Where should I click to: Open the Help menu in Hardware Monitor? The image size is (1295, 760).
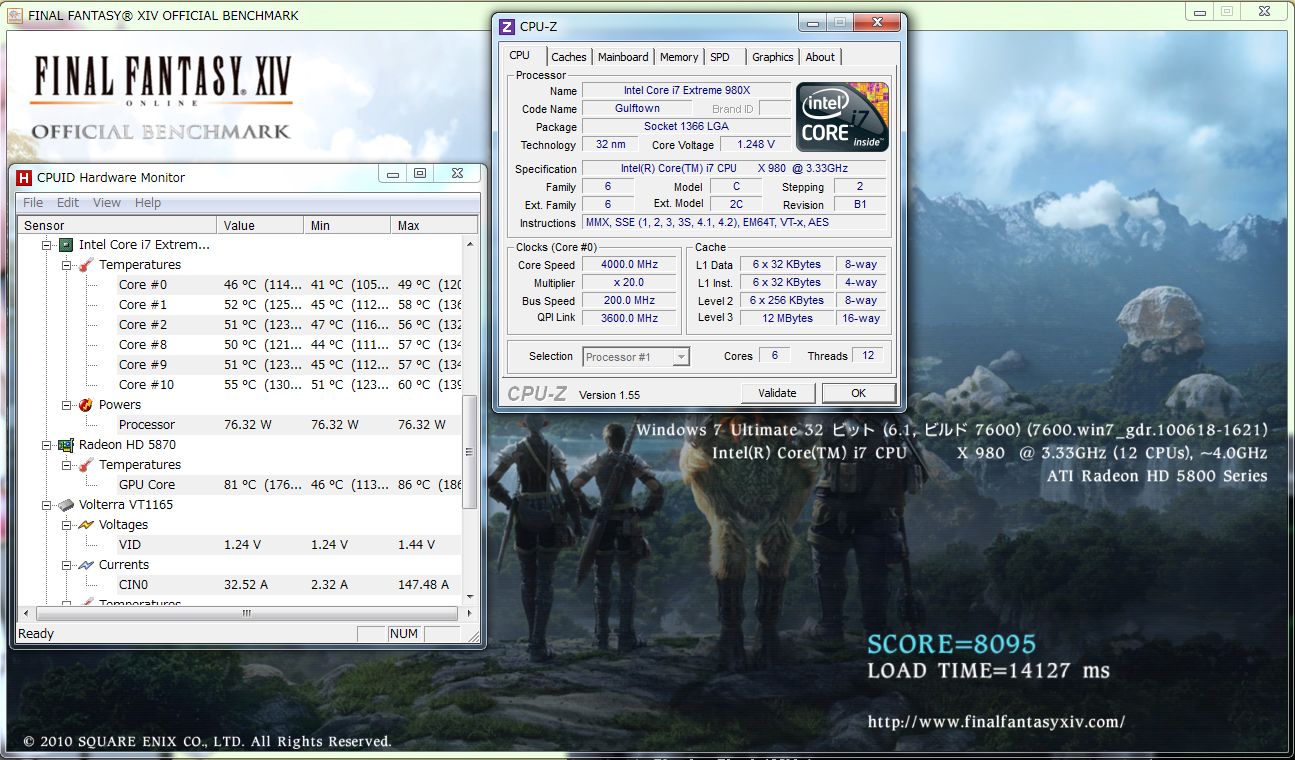pyautogui.click(x=148, y=203)
